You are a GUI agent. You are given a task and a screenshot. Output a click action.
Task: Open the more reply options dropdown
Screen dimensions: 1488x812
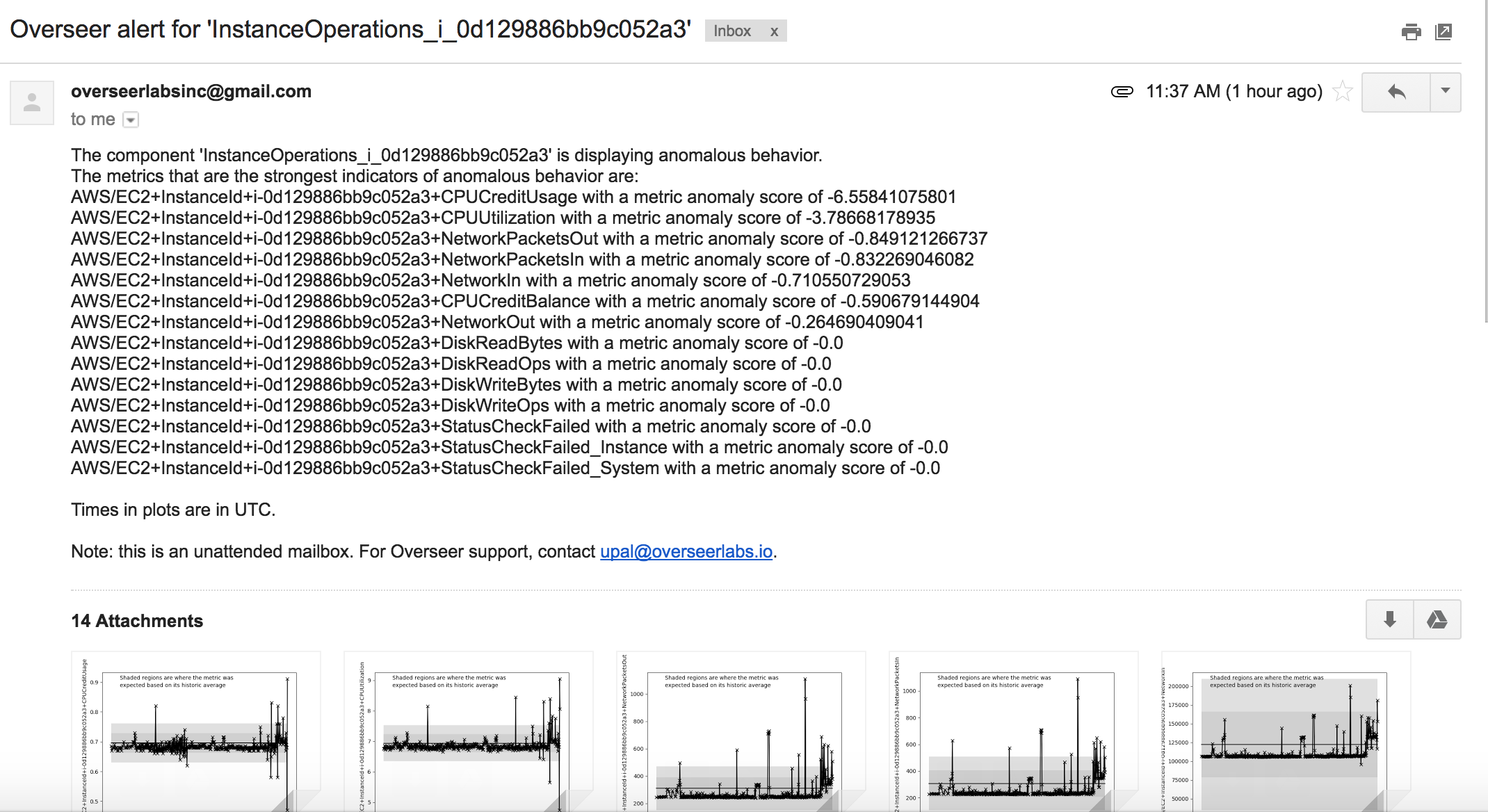click(1446, 92)
